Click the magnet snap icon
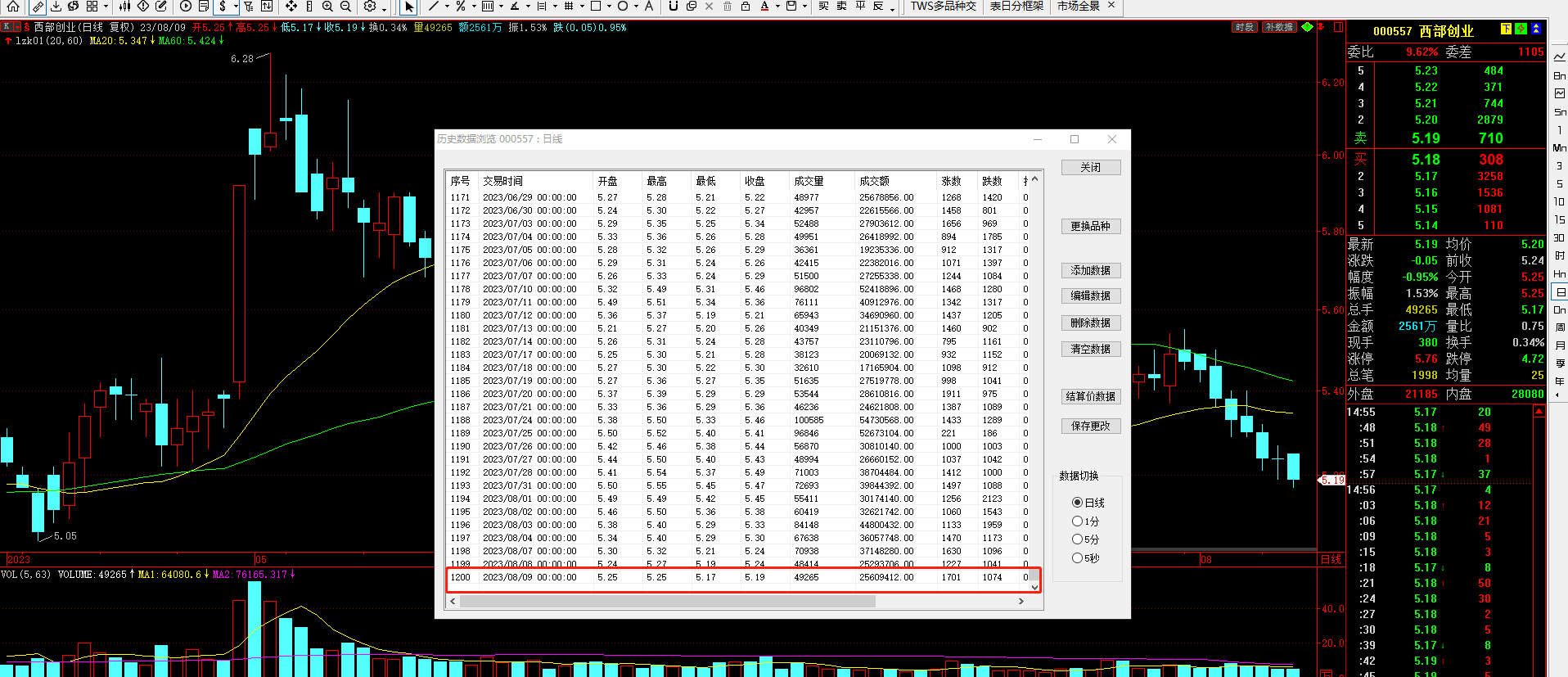This screenshot has width=1568, height=677. pyautogui.click(x=673, y=7)
